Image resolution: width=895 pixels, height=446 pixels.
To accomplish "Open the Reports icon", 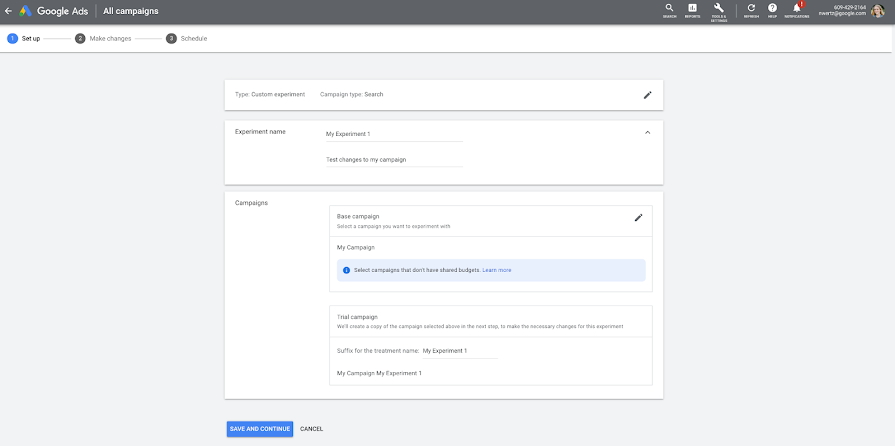I will (692, 10).
